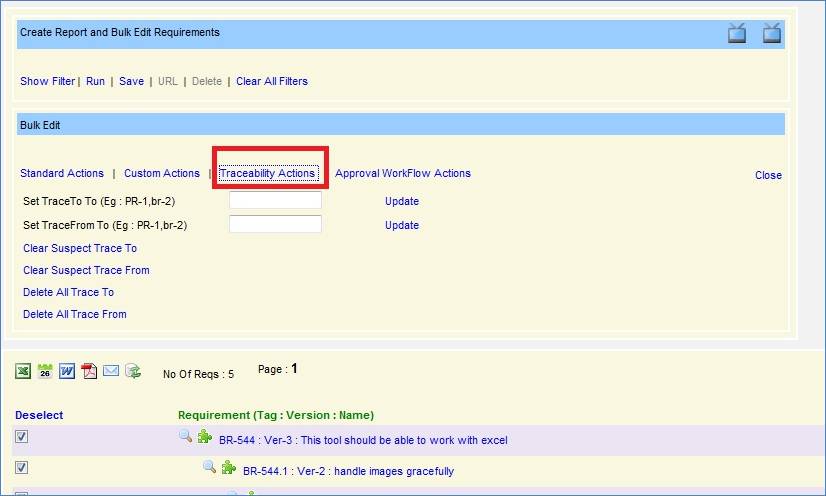Viewport: 826px width, 496px height.
Task: Click the Clear All Filters link
Action: pos(272,81)
